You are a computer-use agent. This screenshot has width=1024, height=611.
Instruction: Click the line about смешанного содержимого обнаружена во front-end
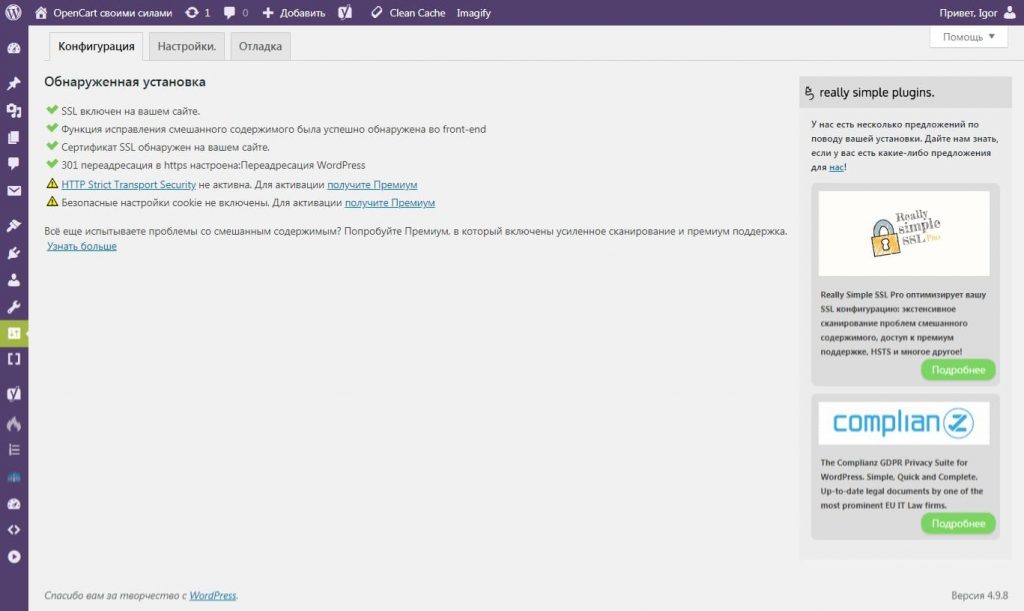click(274, 129)
